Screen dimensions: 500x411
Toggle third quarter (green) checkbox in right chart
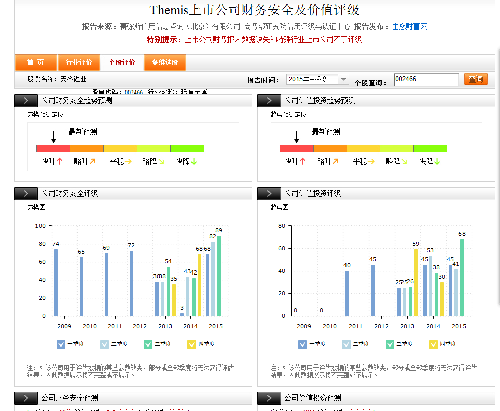coord(390,344)
